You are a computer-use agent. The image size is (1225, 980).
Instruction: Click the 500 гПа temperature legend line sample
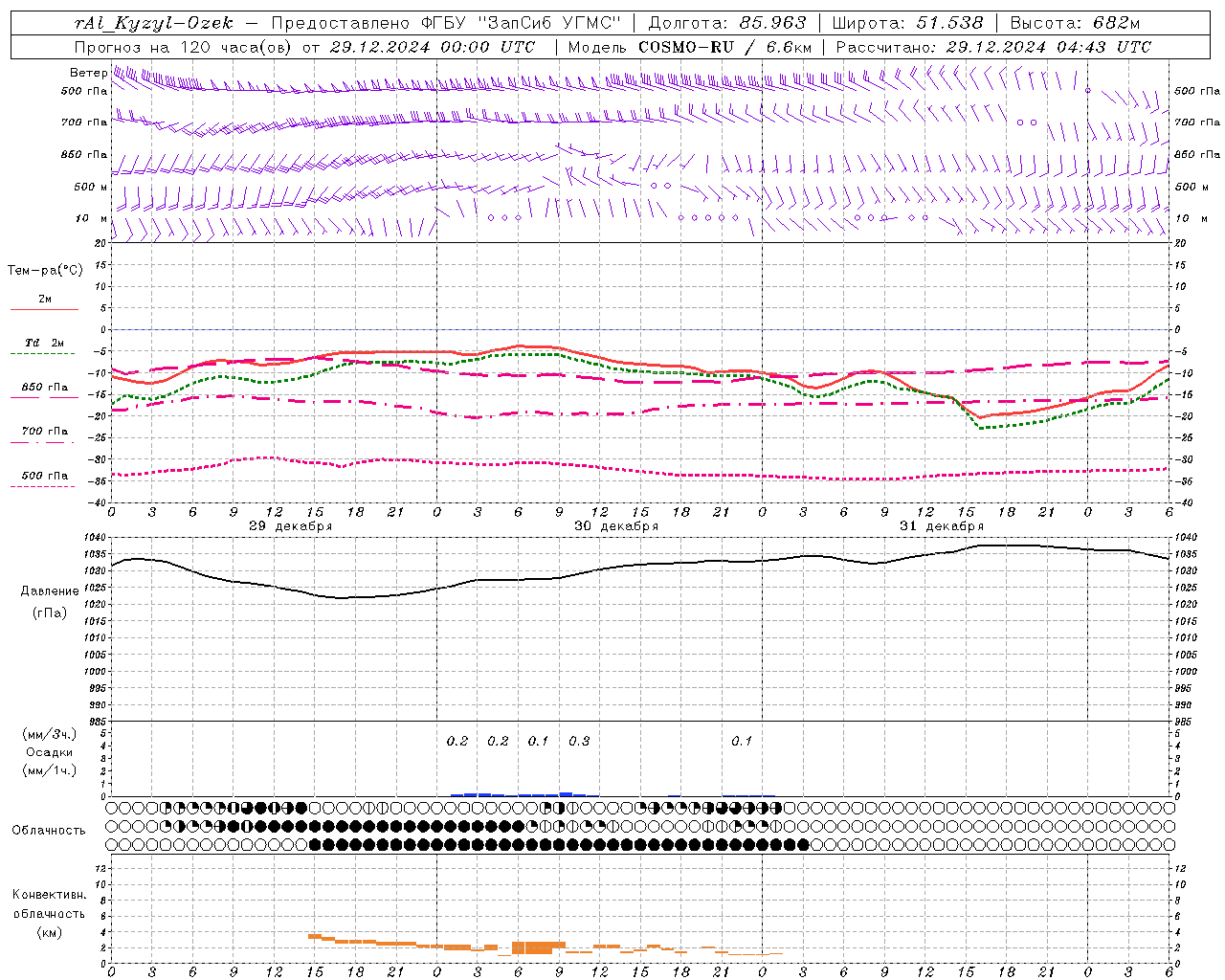(44, 487)
